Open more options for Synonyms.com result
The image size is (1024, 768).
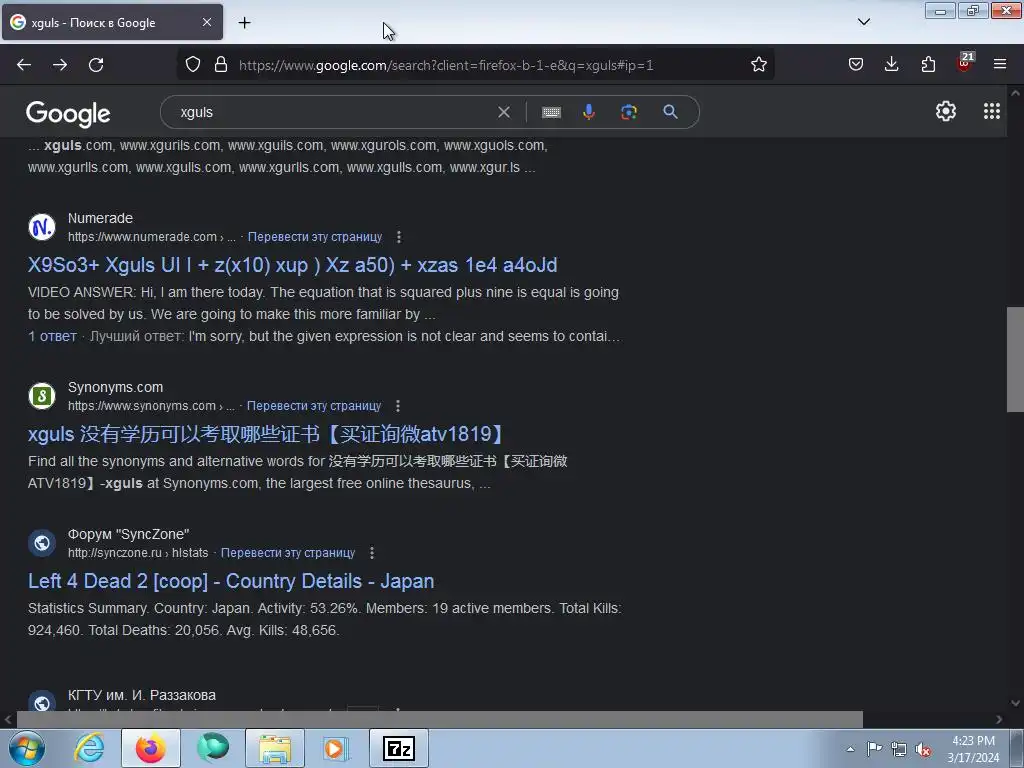point(398,406)
